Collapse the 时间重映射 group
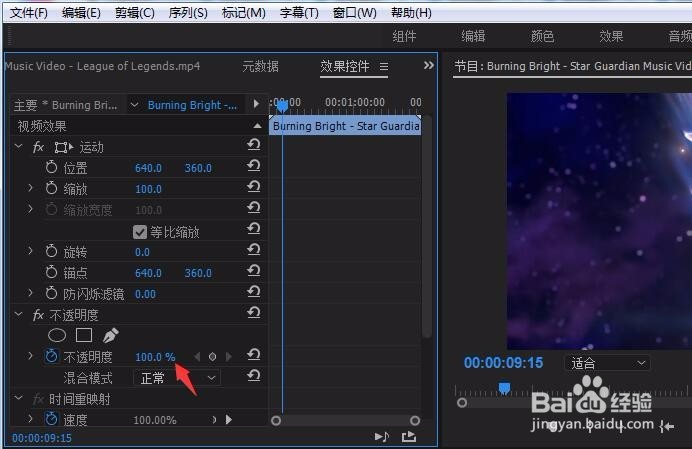The width and height of the screenshot is (692, 449). pyautogui.click(x=19, y=398)
